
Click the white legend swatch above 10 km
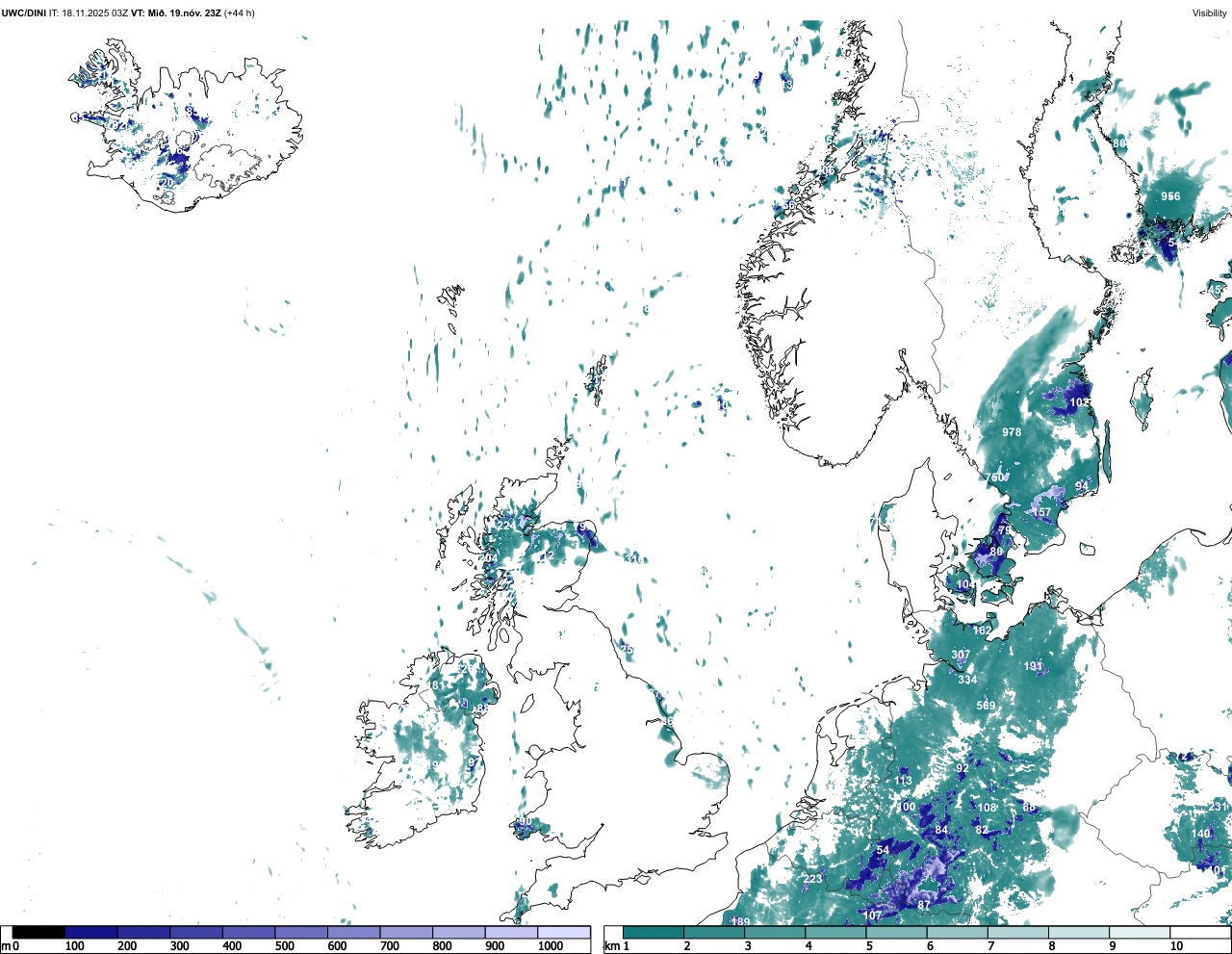tap(1200, 932)
